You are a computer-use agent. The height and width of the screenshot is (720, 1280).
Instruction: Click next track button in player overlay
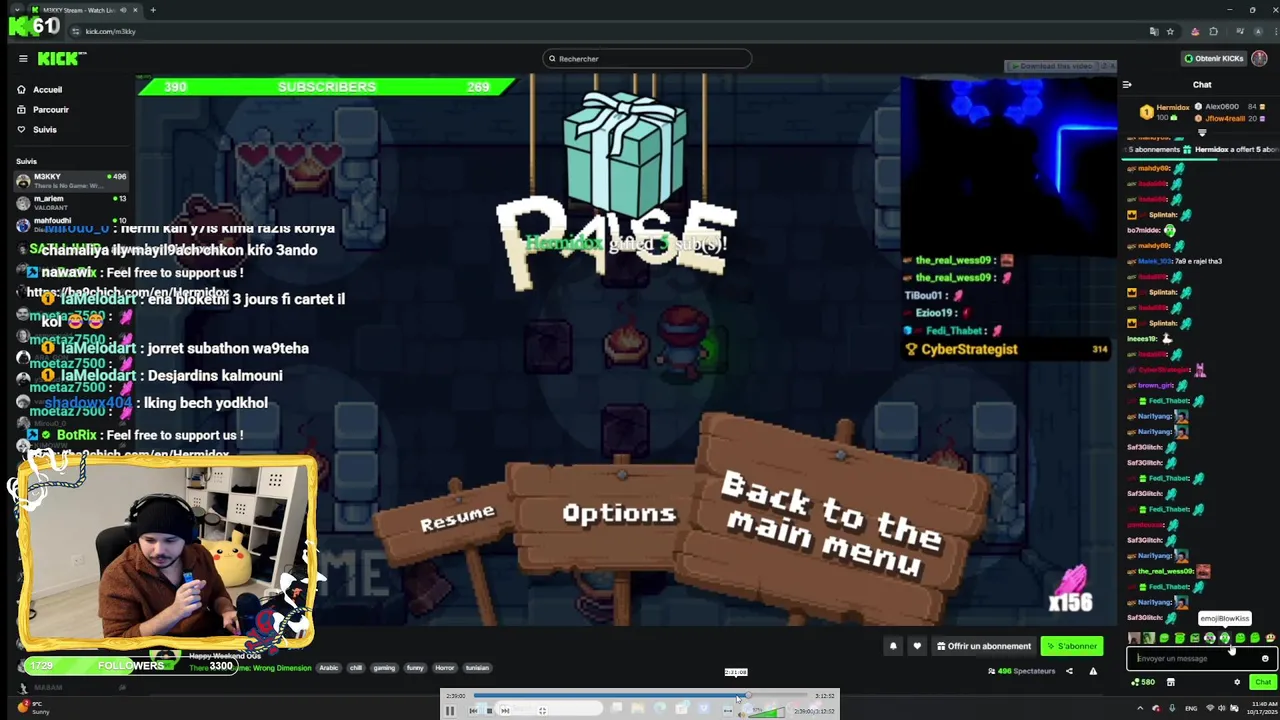pos(505,711)
